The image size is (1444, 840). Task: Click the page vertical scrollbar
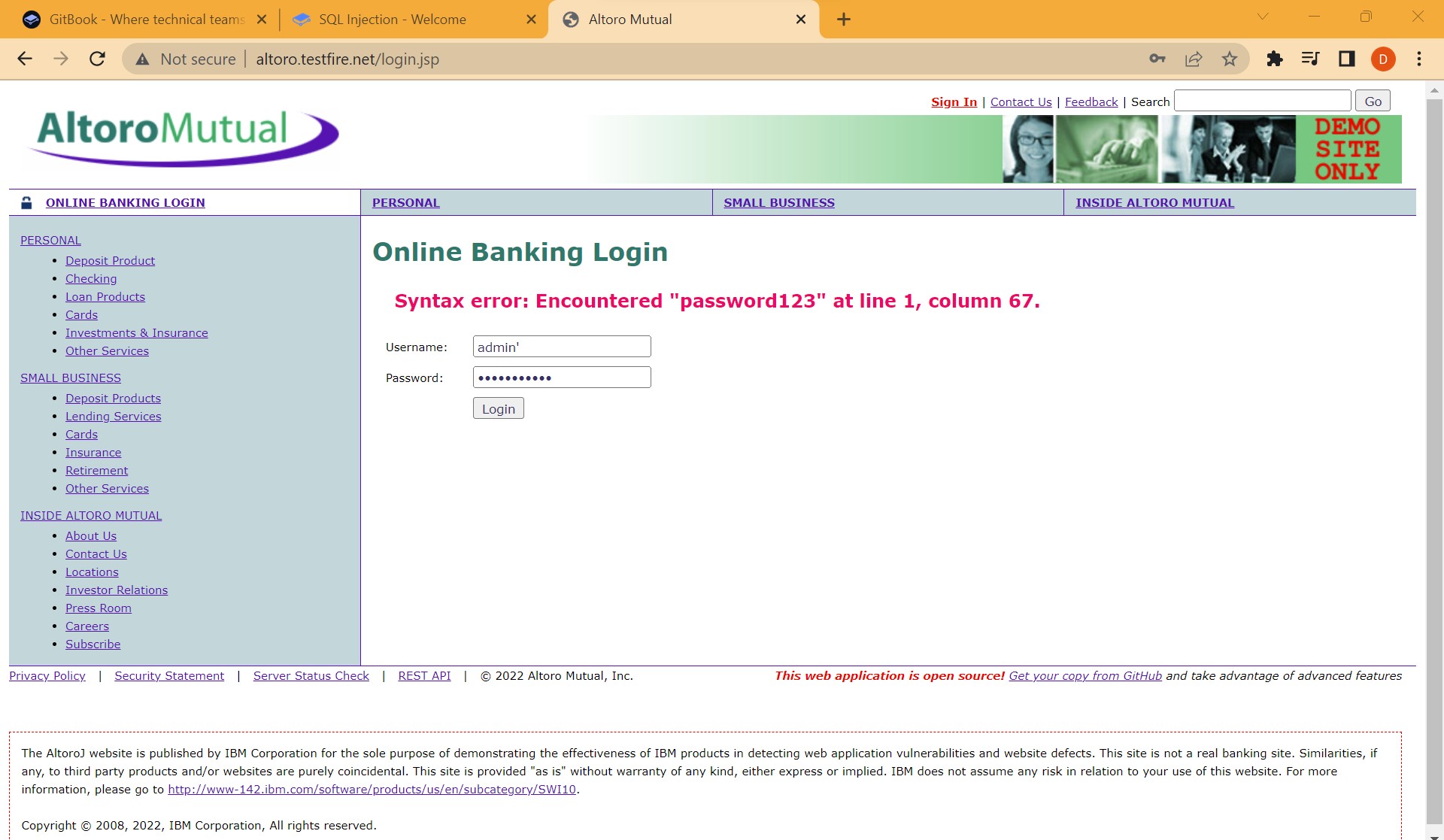click(1433, 451)
